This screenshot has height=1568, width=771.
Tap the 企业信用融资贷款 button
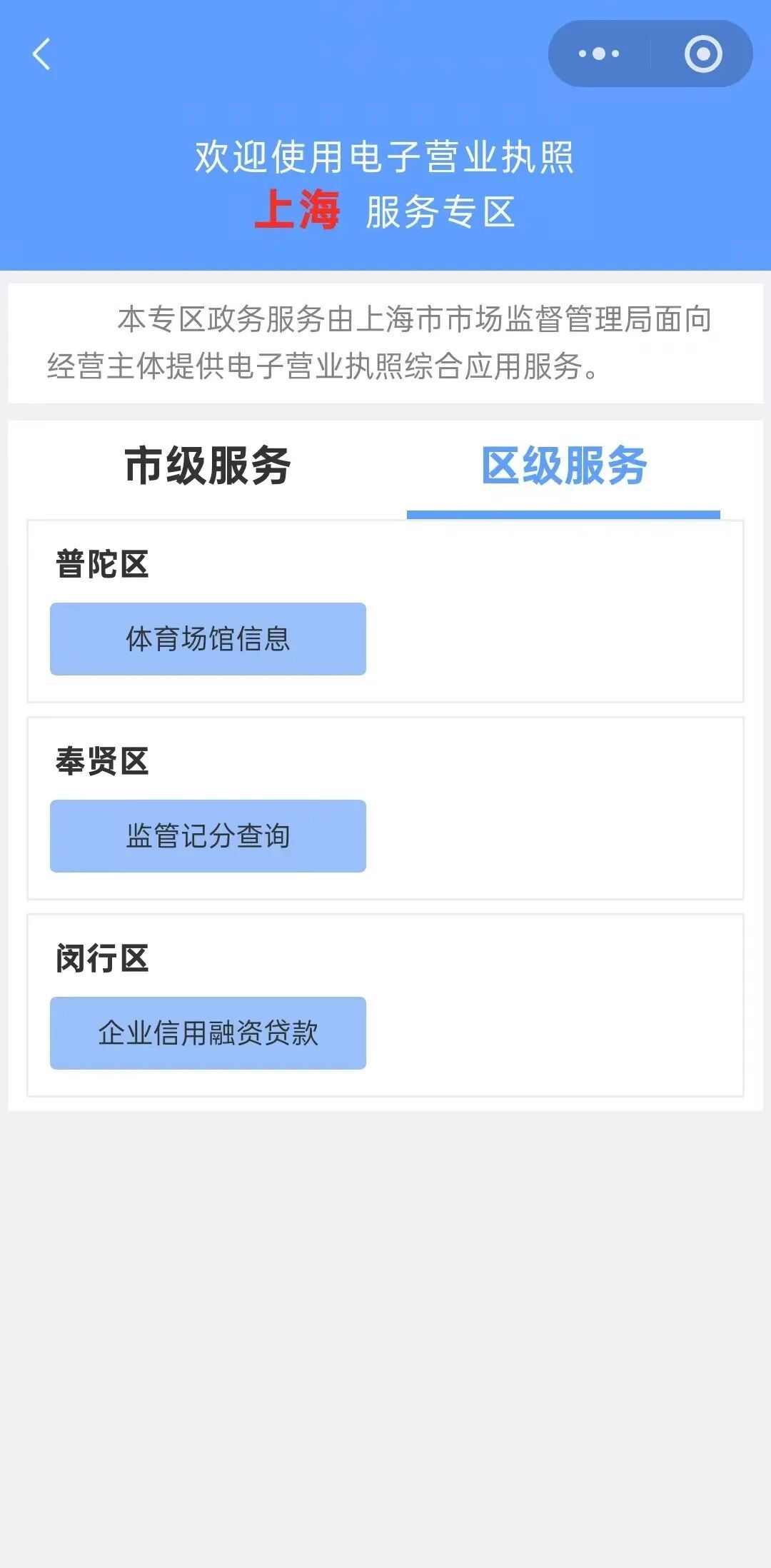pos(208,1033)
